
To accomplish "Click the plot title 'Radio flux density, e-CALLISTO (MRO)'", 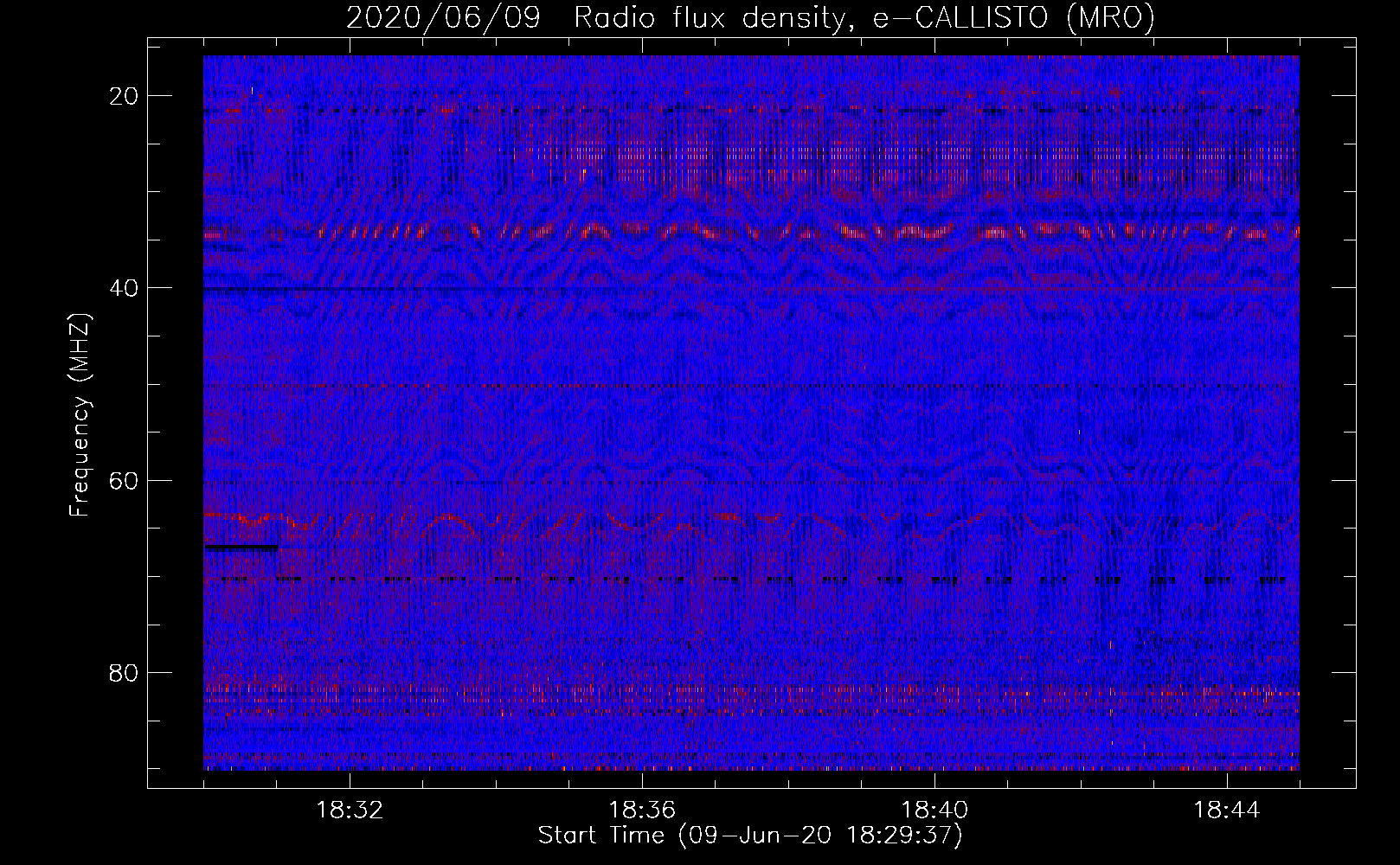I will point(864,17).
